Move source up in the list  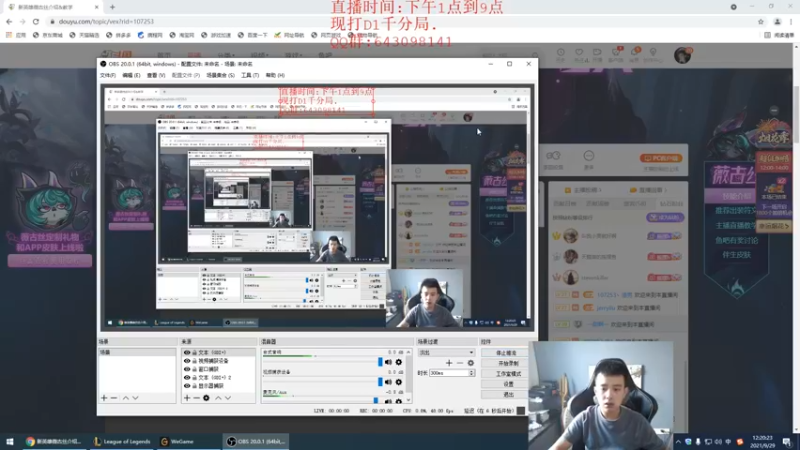click(x=218, y=397)
